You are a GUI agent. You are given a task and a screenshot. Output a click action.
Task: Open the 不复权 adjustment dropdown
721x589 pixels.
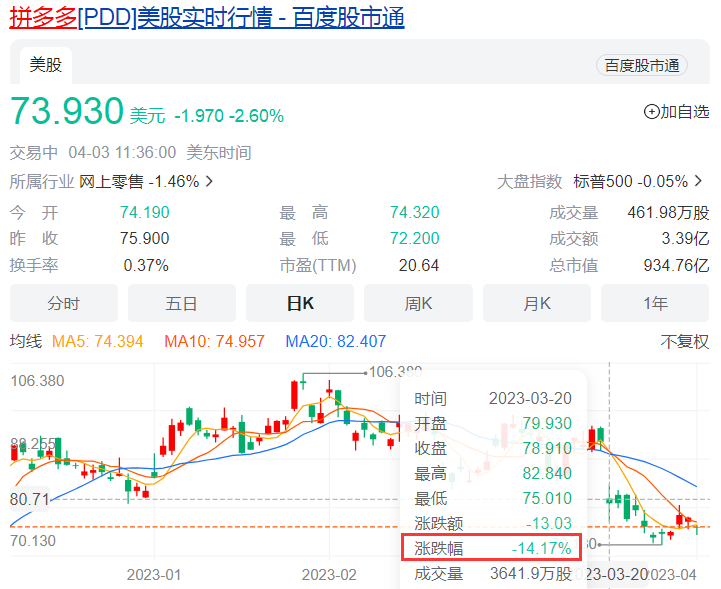[x=685, y=342]
